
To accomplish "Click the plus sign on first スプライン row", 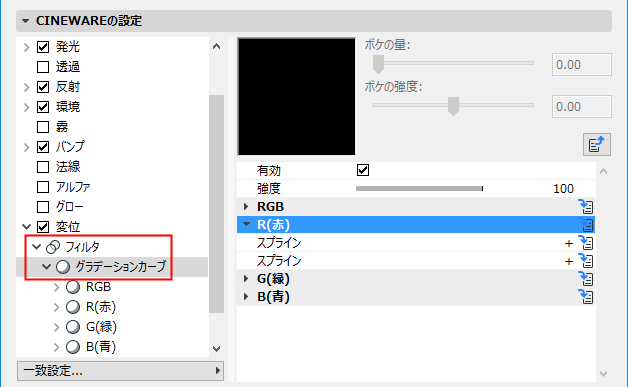I will coord(569,243).
